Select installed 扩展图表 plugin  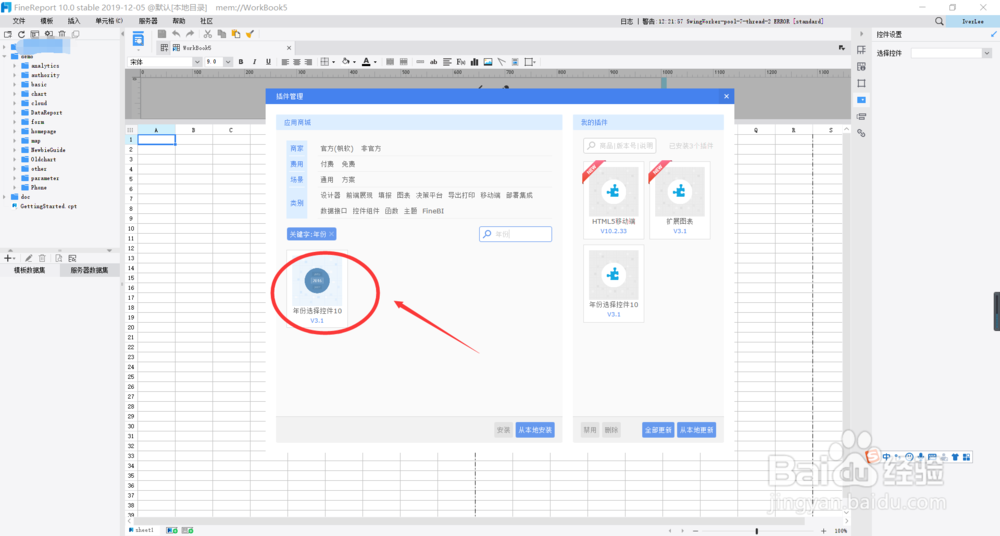[x=680, y=199]
